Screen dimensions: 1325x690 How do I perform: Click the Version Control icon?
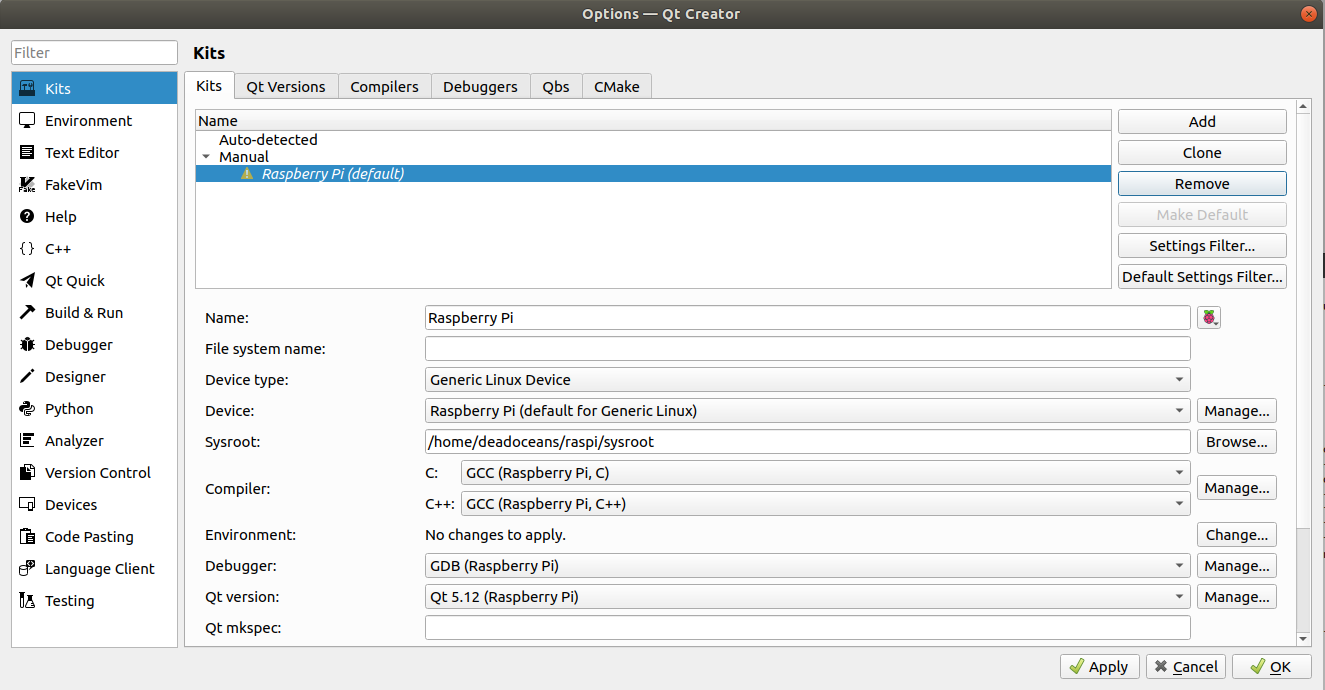pos(27,472)
